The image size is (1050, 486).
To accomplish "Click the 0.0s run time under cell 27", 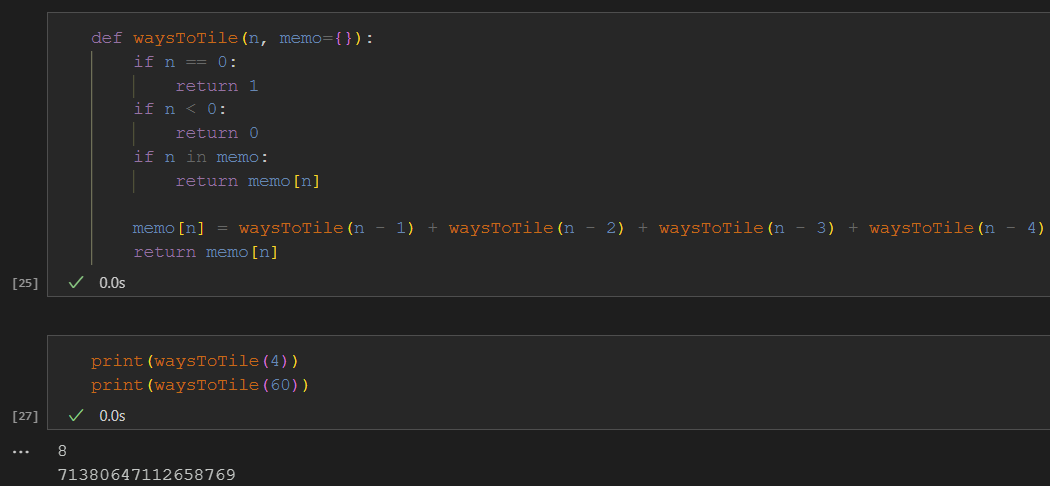I will [112, 416].
